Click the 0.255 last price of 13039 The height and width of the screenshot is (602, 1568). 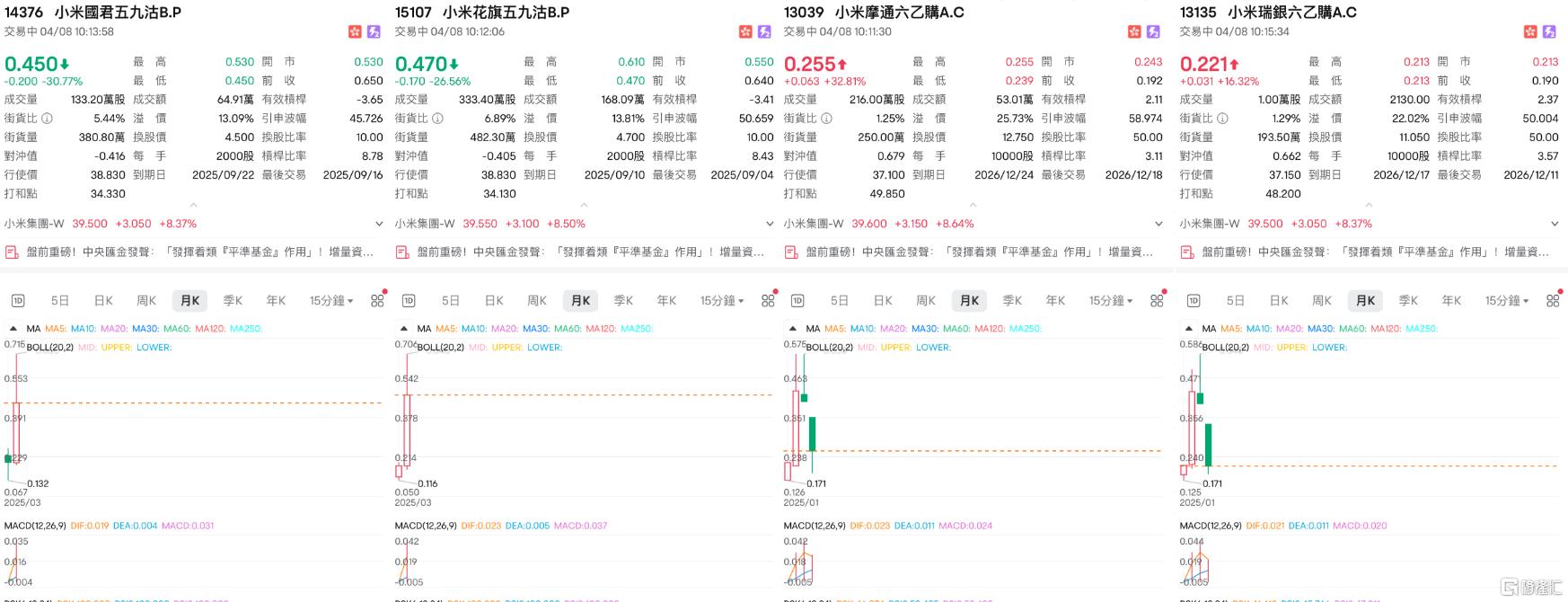click(x=810, y=64)
